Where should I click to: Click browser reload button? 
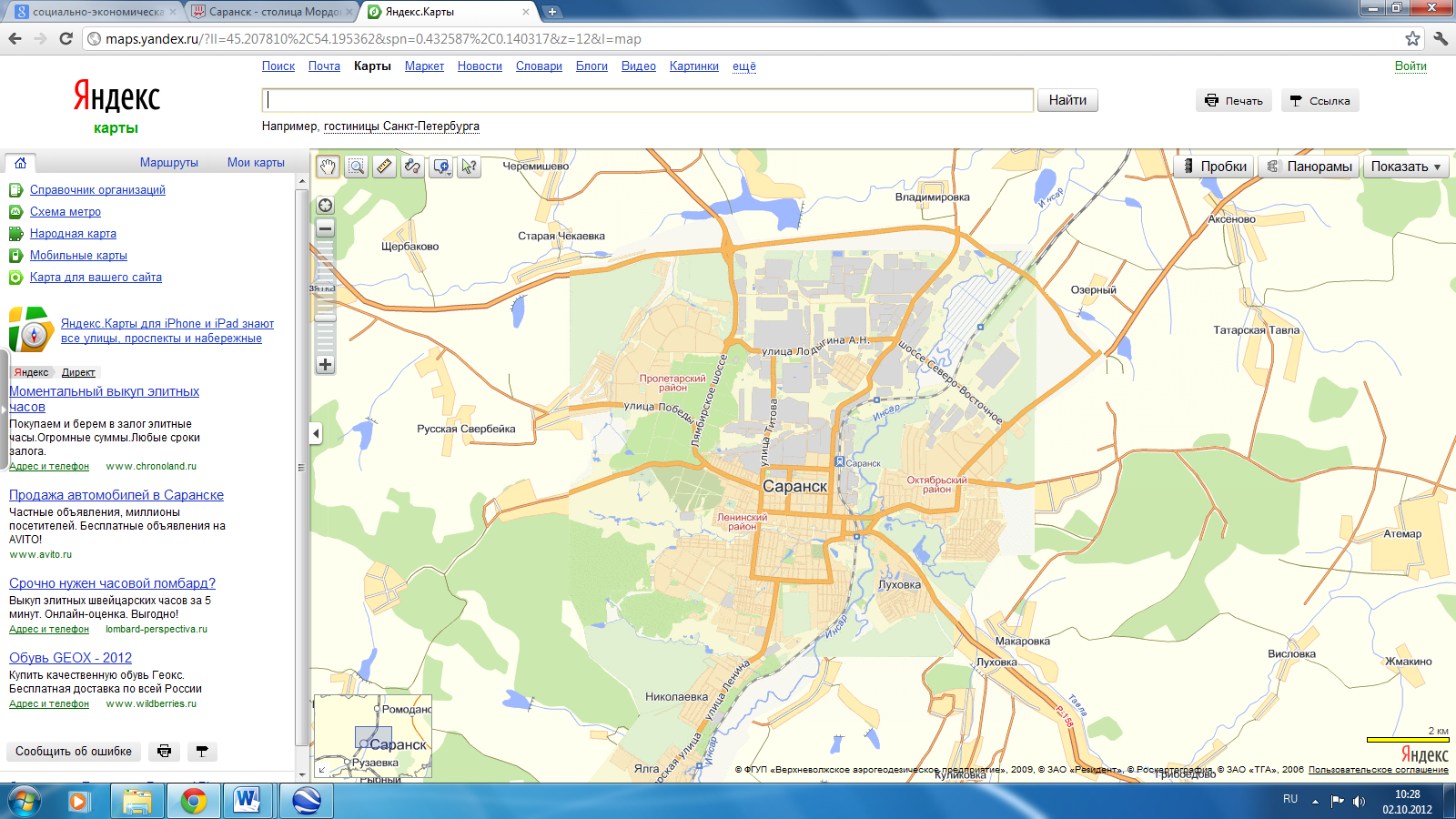(x=66, y=39)
